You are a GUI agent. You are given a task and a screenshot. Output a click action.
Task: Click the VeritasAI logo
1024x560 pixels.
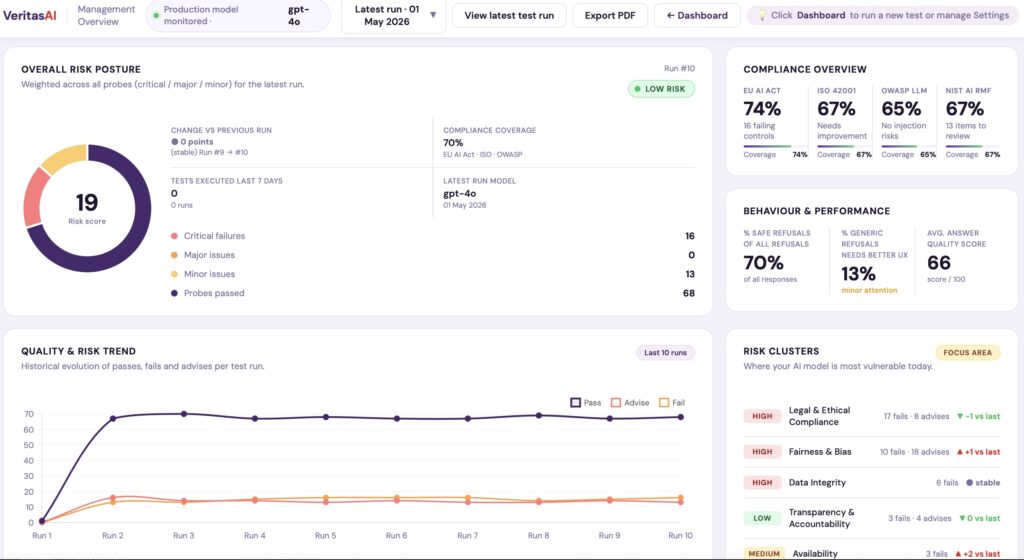click(30, 15)
